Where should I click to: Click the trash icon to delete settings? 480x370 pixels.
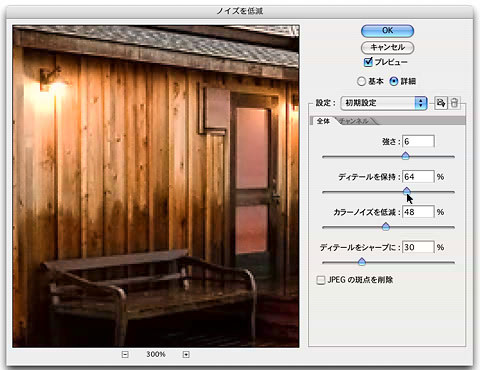click(454, 103)
